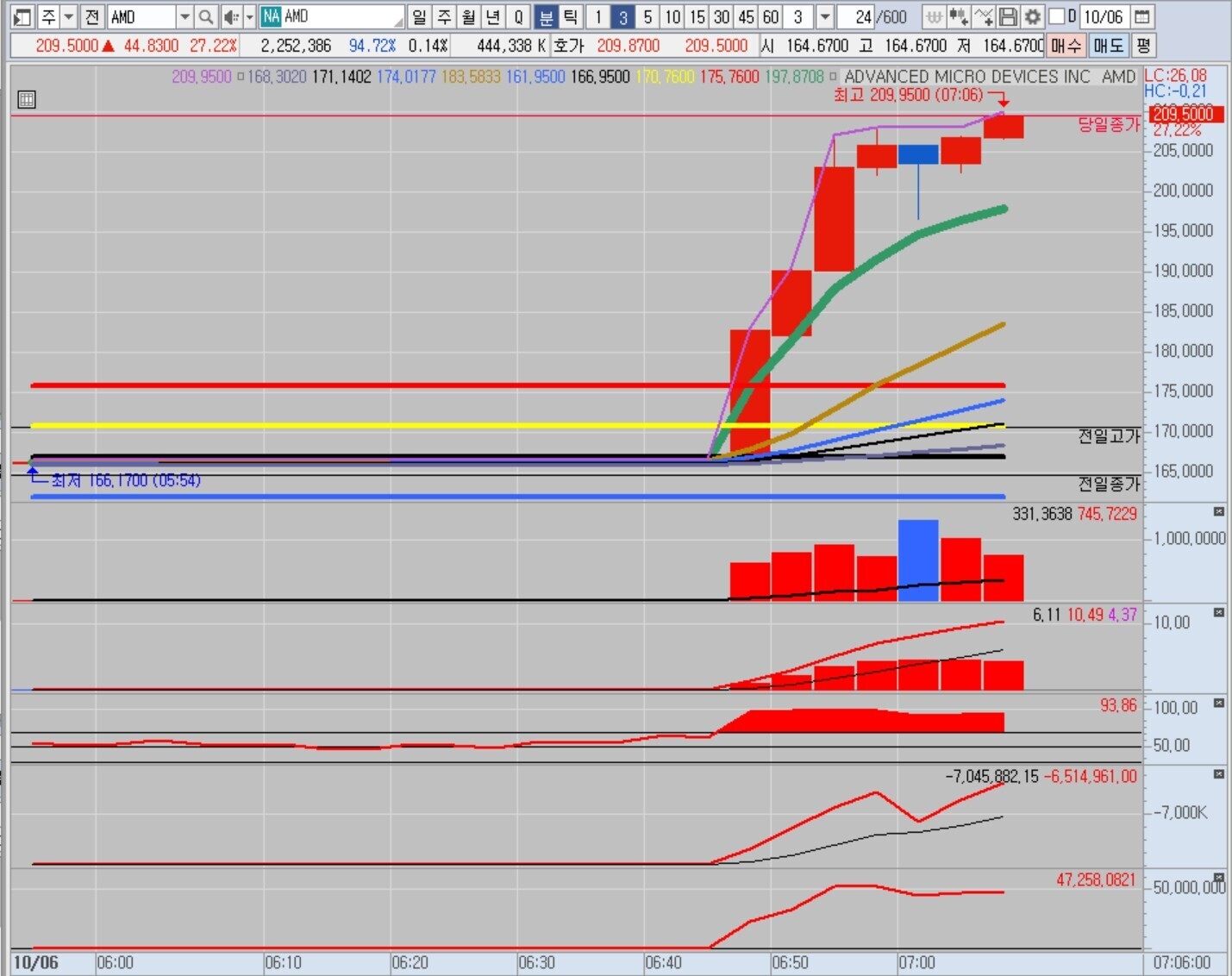Click the yellow 170.7600 legend value
1232x976 pixels.
pos(665,77)
